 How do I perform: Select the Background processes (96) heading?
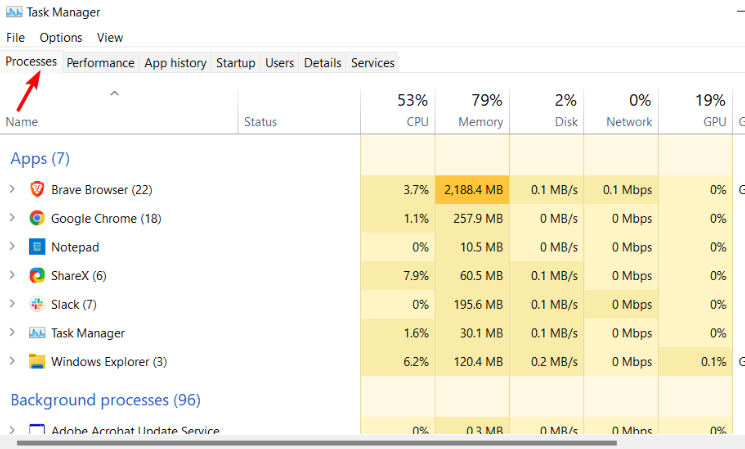click(x=105, y=400)
